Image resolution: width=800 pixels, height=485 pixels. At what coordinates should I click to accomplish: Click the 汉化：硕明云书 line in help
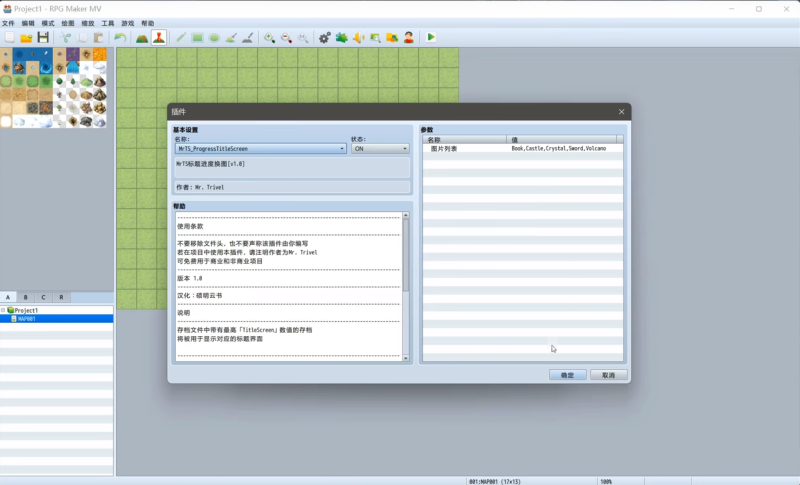[x=199, y=296]
